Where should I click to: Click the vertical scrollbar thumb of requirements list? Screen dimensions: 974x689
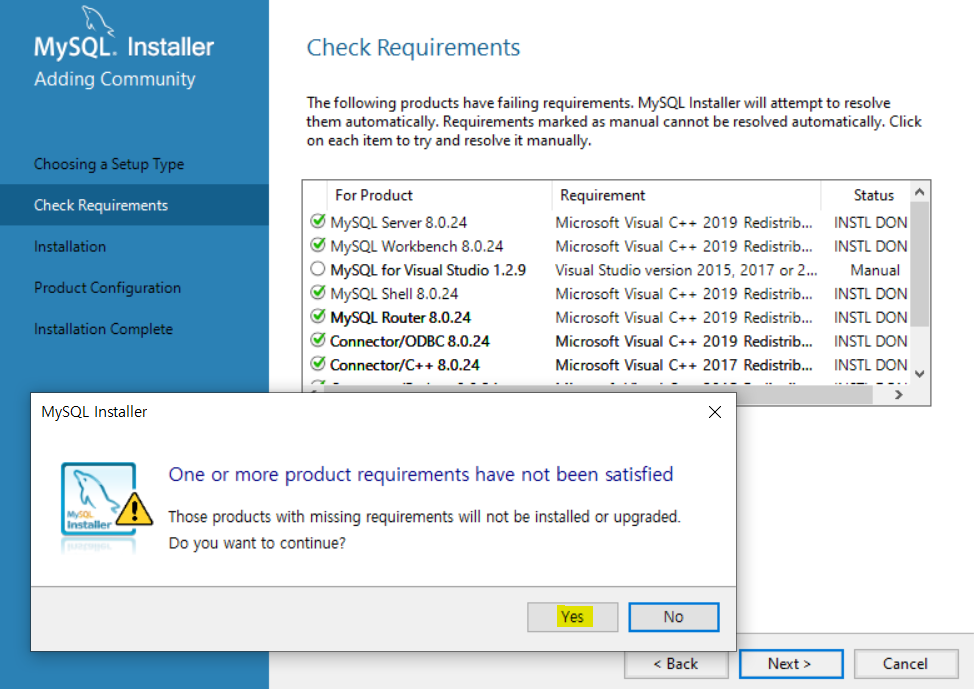pos(920,264)
